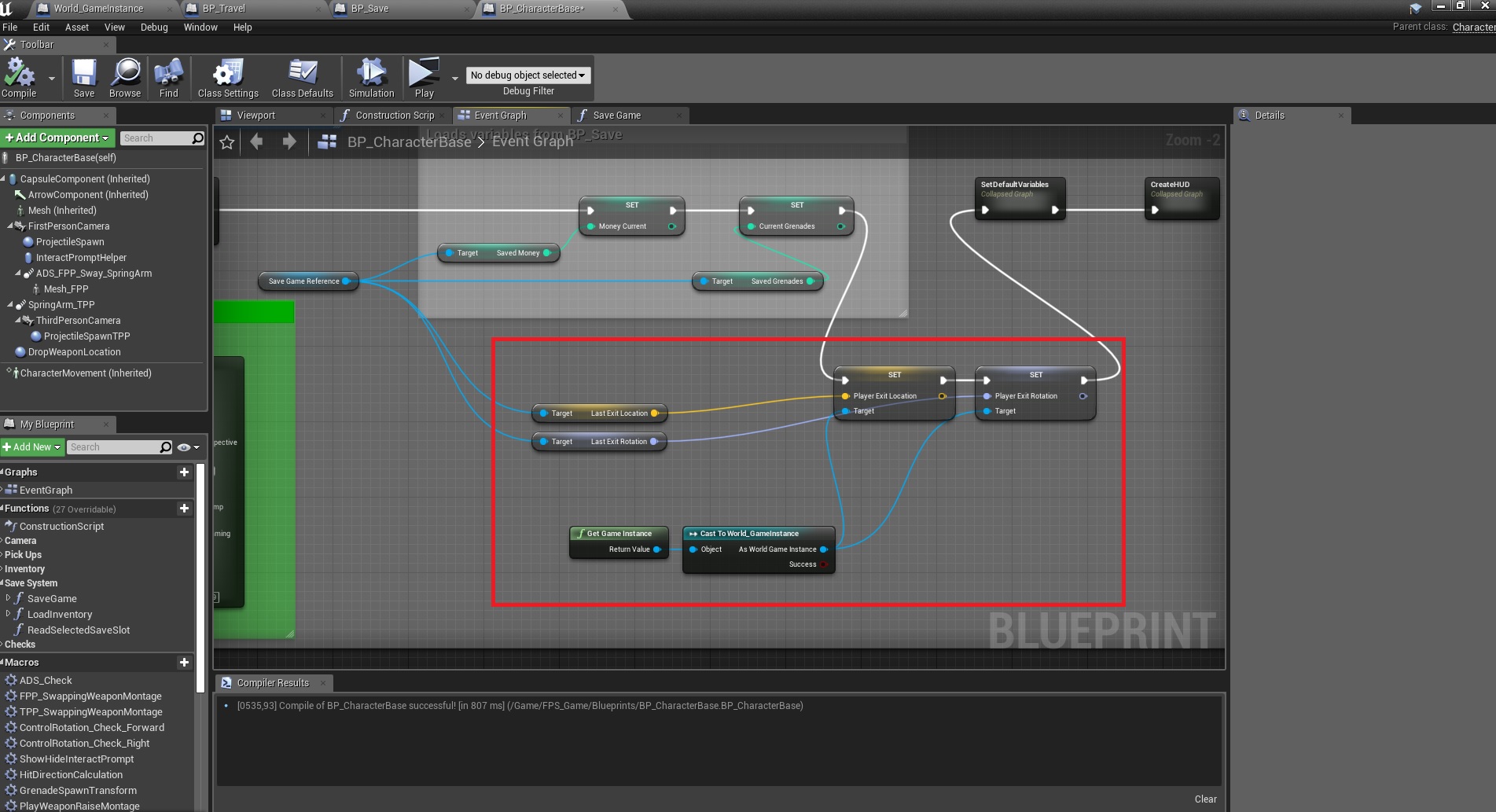Open Class Defaults
The height and width of the screenshot is (812, 1496).
(x=303, y=77)
